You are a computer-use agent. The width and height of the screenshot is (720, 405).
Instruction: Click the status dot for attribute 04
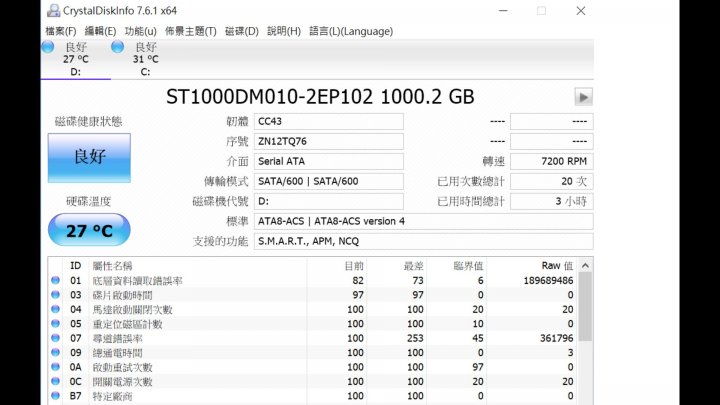(x=56, y=309)
